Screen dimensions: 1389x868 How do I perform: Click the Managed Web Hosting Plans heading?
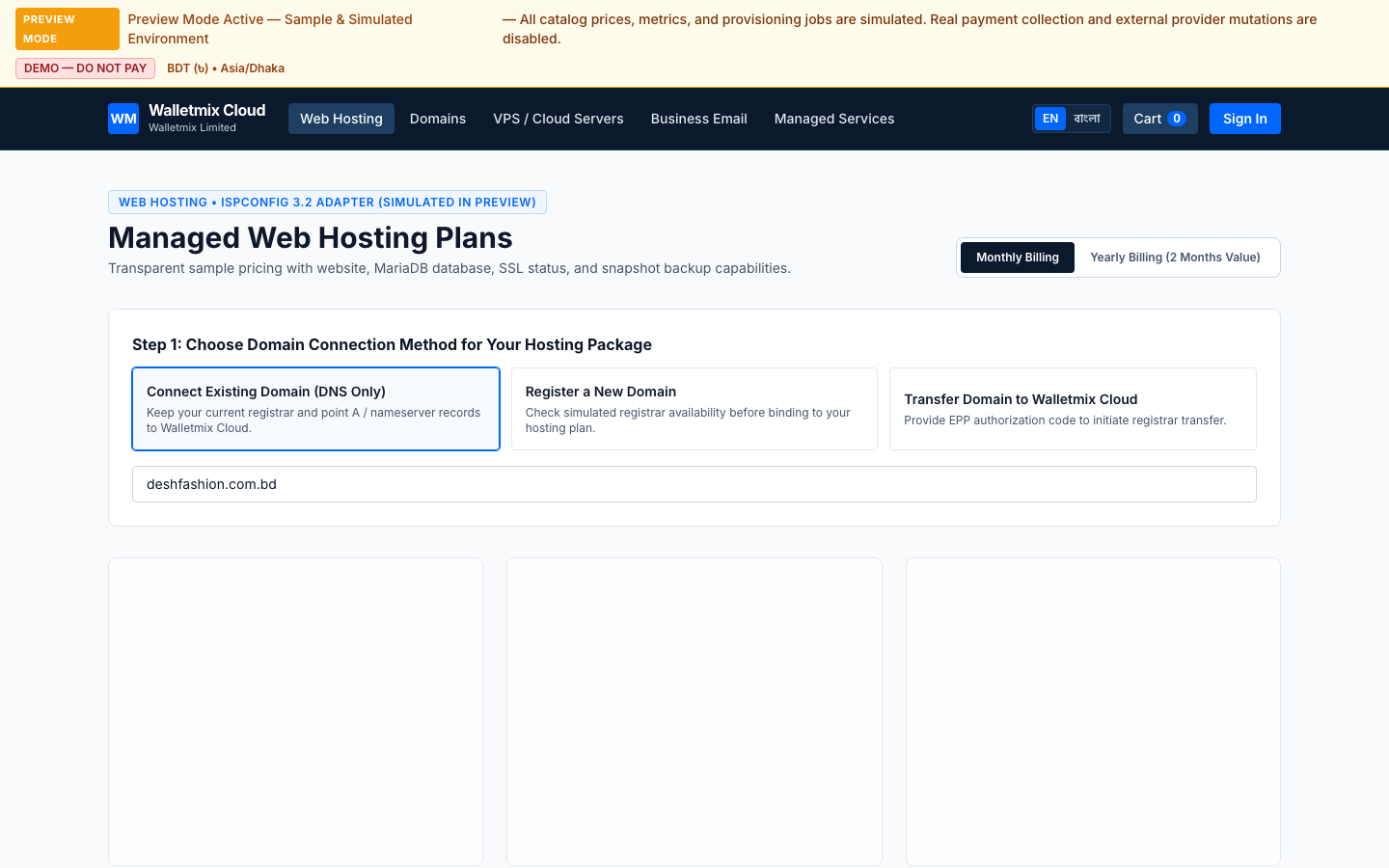pos(311,237)
